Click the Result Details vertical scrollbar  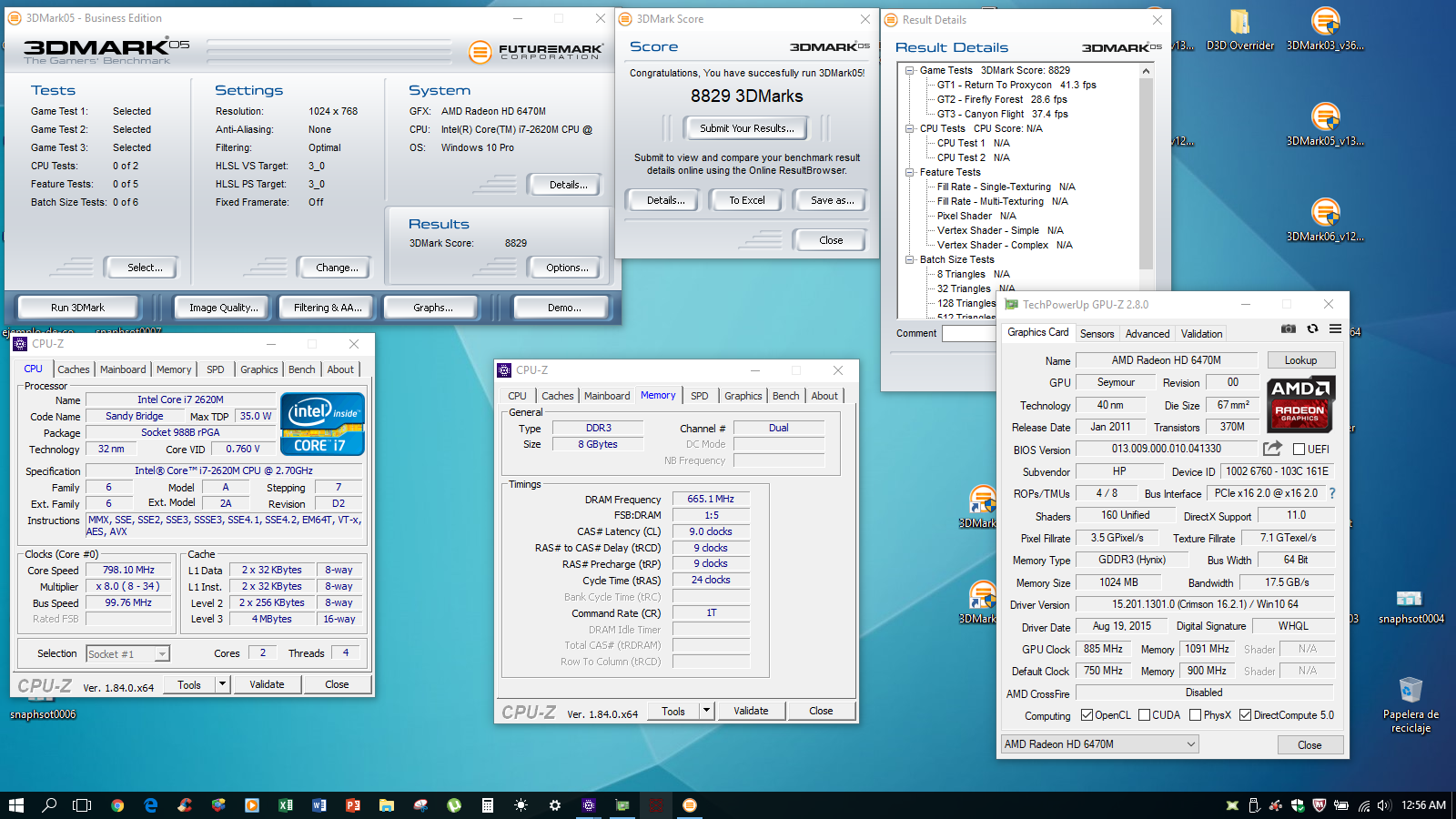[1146, 173]
